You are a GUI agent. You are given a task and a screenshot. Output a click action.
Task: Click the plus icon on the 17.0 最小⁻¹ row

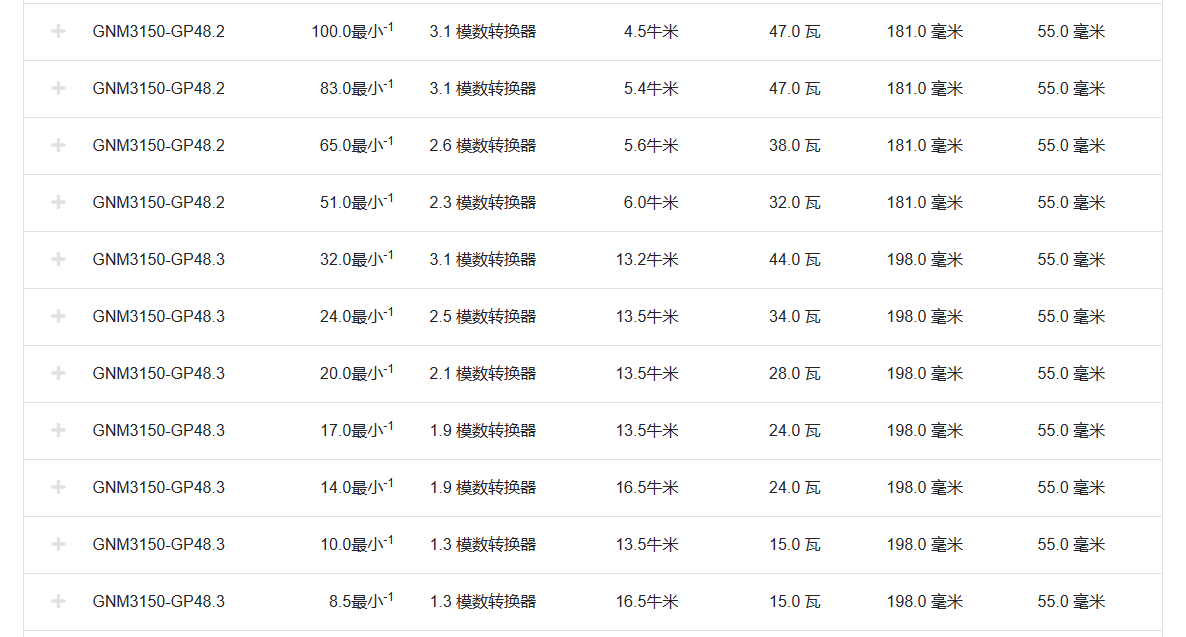[59, 430]
